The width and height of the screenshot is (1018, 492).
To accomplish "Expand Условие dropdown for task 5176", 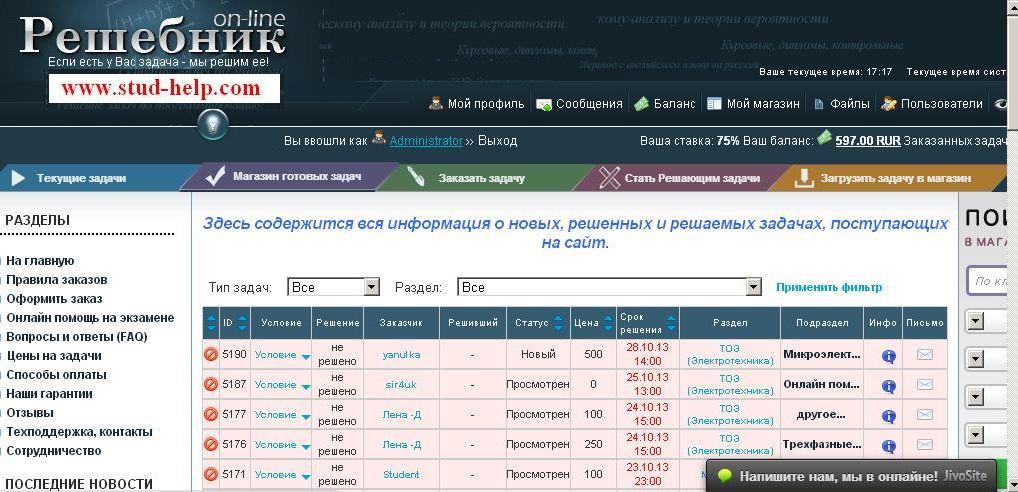I will pyautogui.click(x=306, y=447).
